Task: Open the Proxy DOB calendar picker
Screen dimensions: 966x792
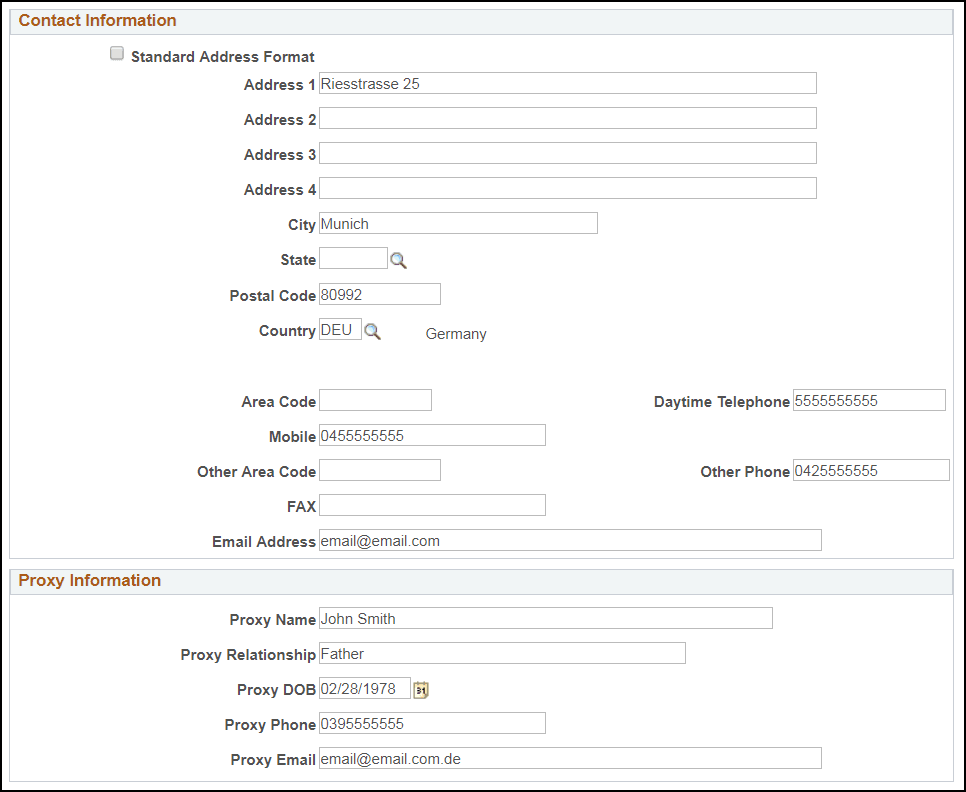Action: [420, 689]
